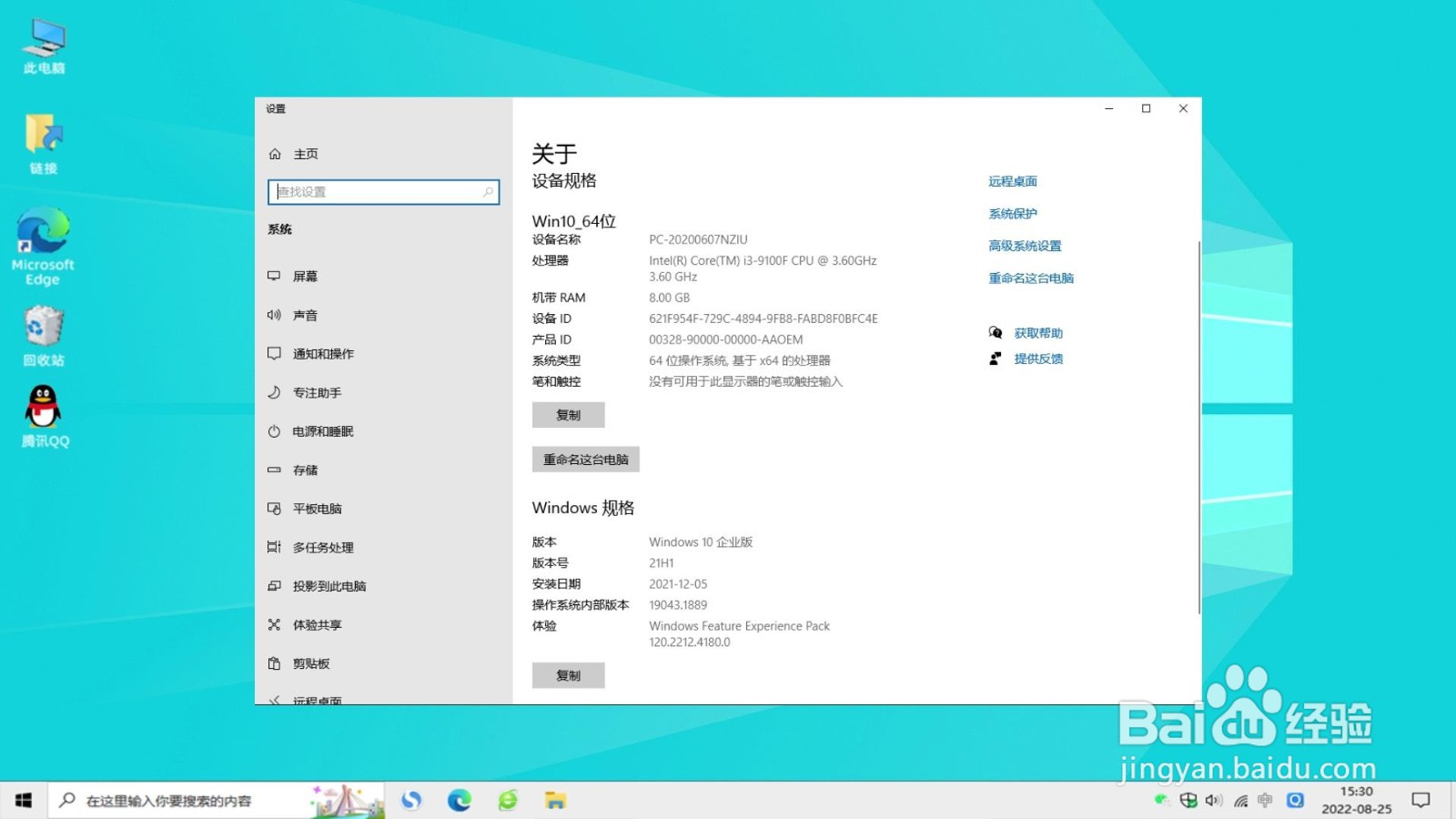Click the Settings page vertical scrollbar
The height and width of the screenshot is (819, 1456).
pos(1199,428)
